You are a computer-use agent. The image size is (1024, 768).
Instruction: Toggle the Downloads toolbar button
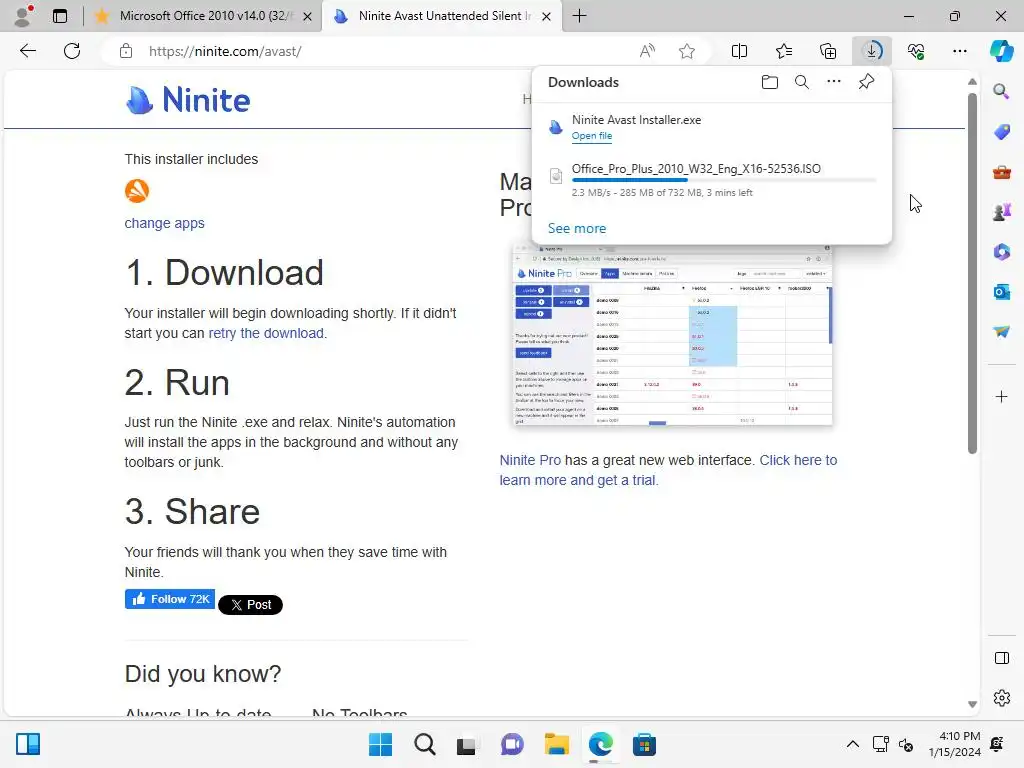pos(872,51)
